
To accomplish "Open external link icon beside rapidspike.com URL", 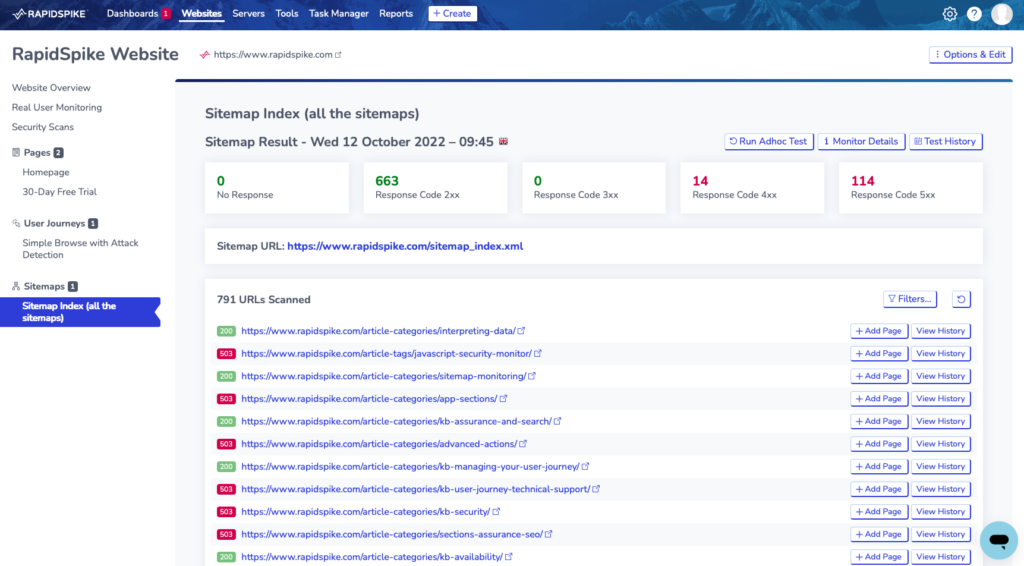I will (x=338, y=55).
